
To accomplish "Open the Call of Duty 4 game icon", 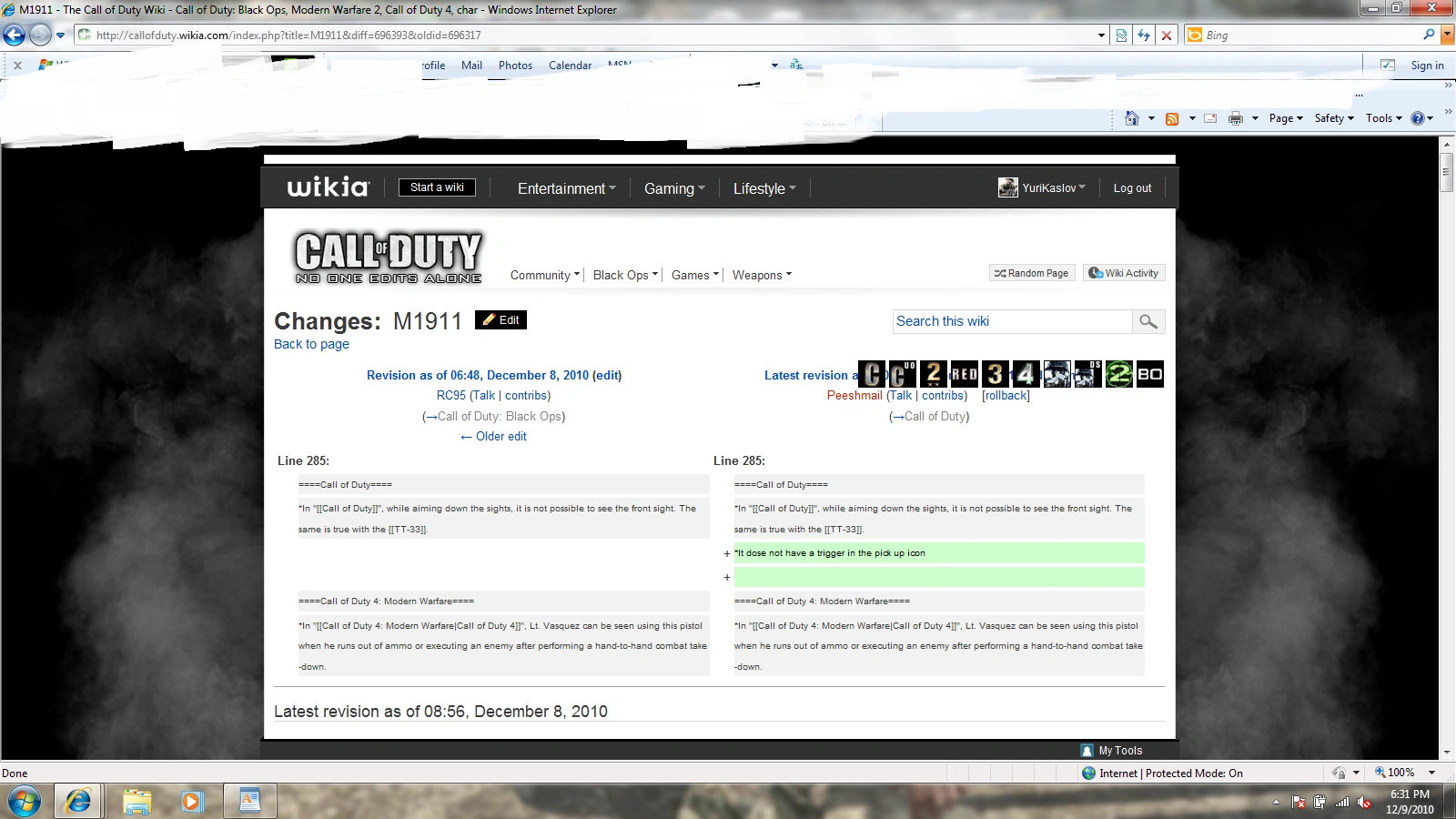I will click(x=1026, y=374).
